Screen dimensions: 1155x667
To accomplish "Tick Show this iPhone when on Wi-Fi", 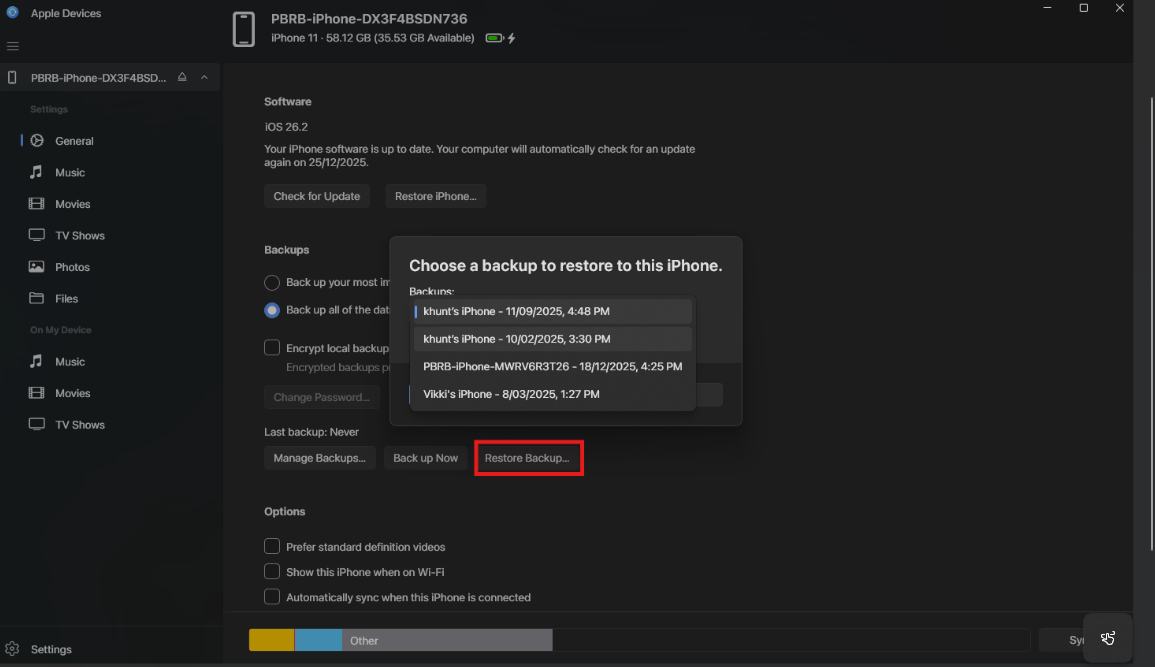I will [272, 572].
